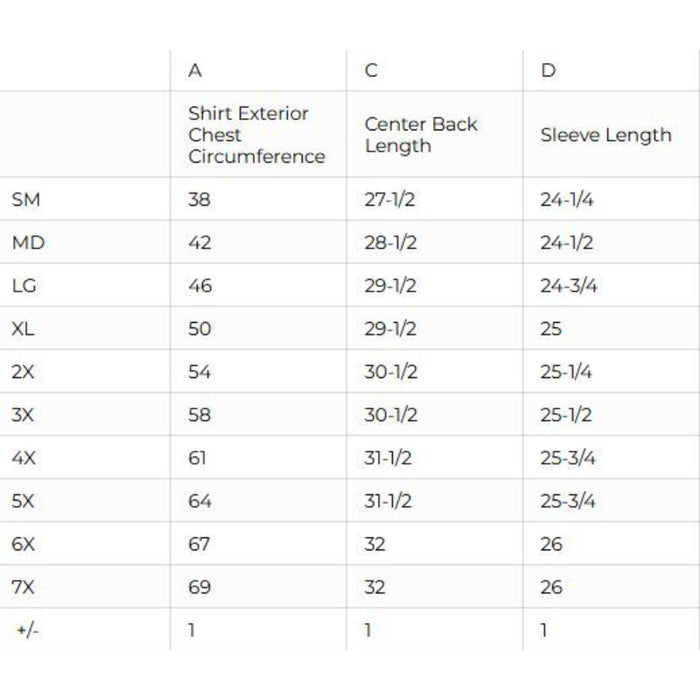Click the LG size row label
The image size is (700, 700).
pos(24,285)
